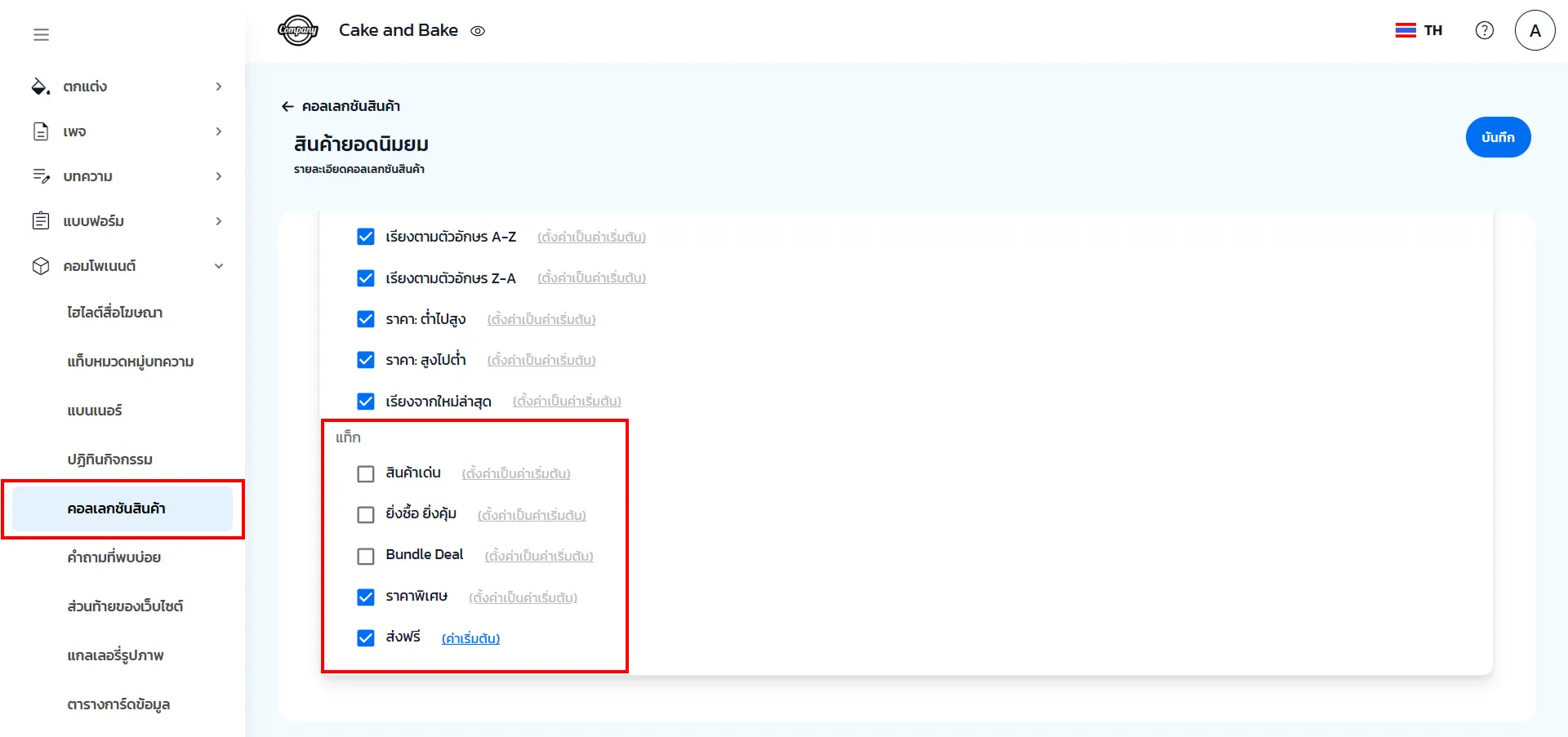Click the Thai flag language icon

click(1405, 30)
